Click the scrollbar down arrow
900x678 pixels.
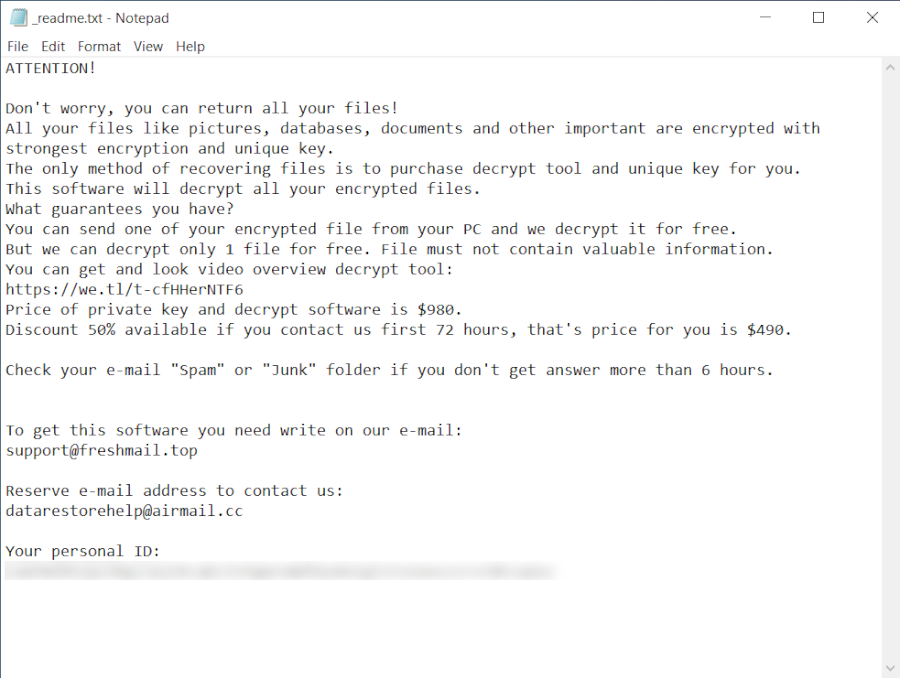coord(890,668)
